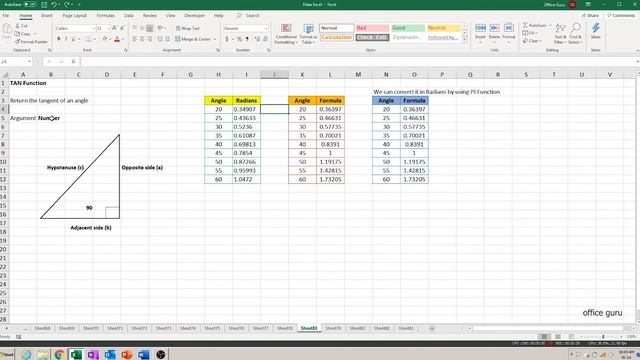Image resolution: width=640 pixels, height=360 pixels.
Task: Click Increase Font Size icon
Action: (114, 28)
